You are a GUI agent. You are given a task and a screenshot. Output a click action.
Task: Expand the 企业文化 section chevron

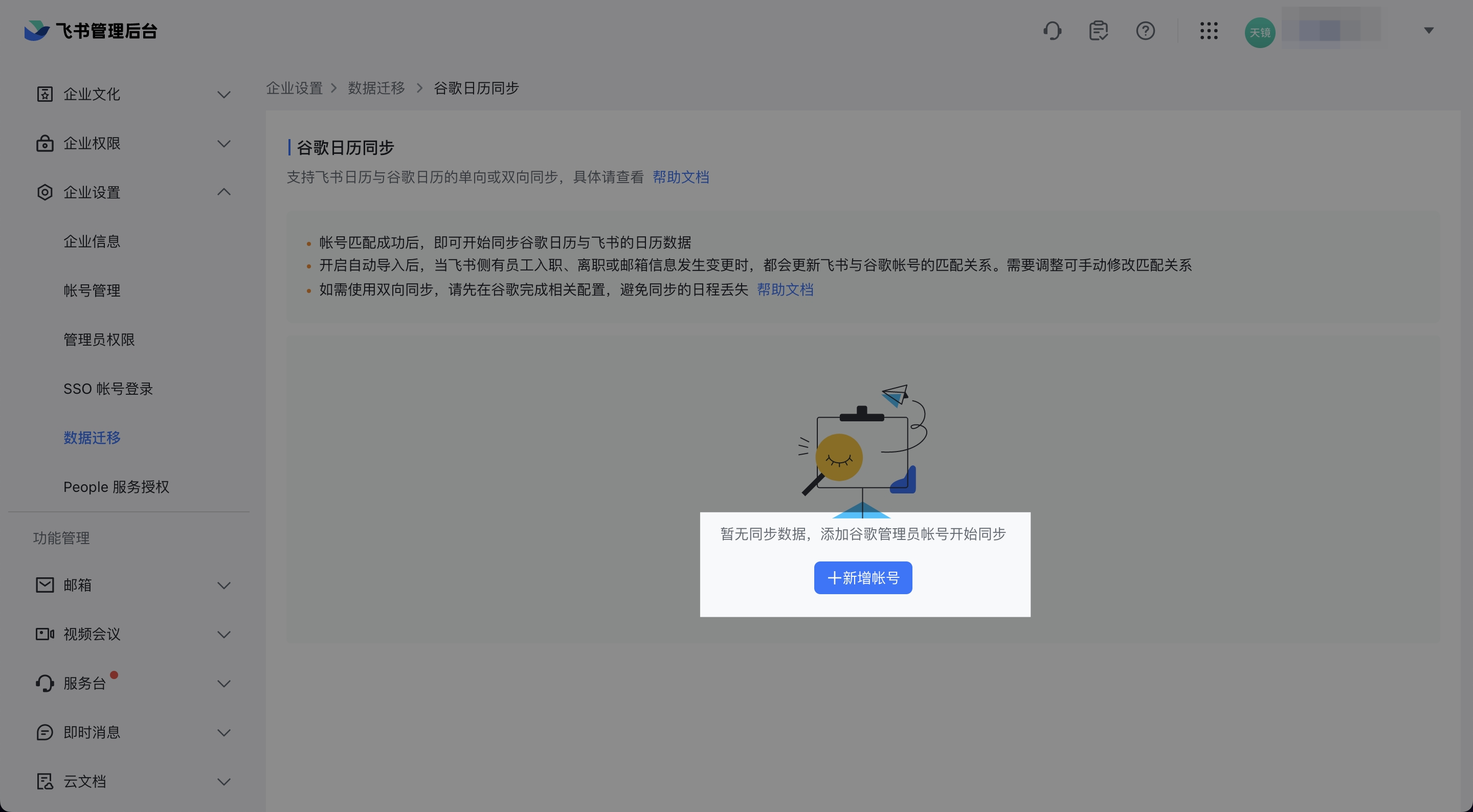click(224, 95)
